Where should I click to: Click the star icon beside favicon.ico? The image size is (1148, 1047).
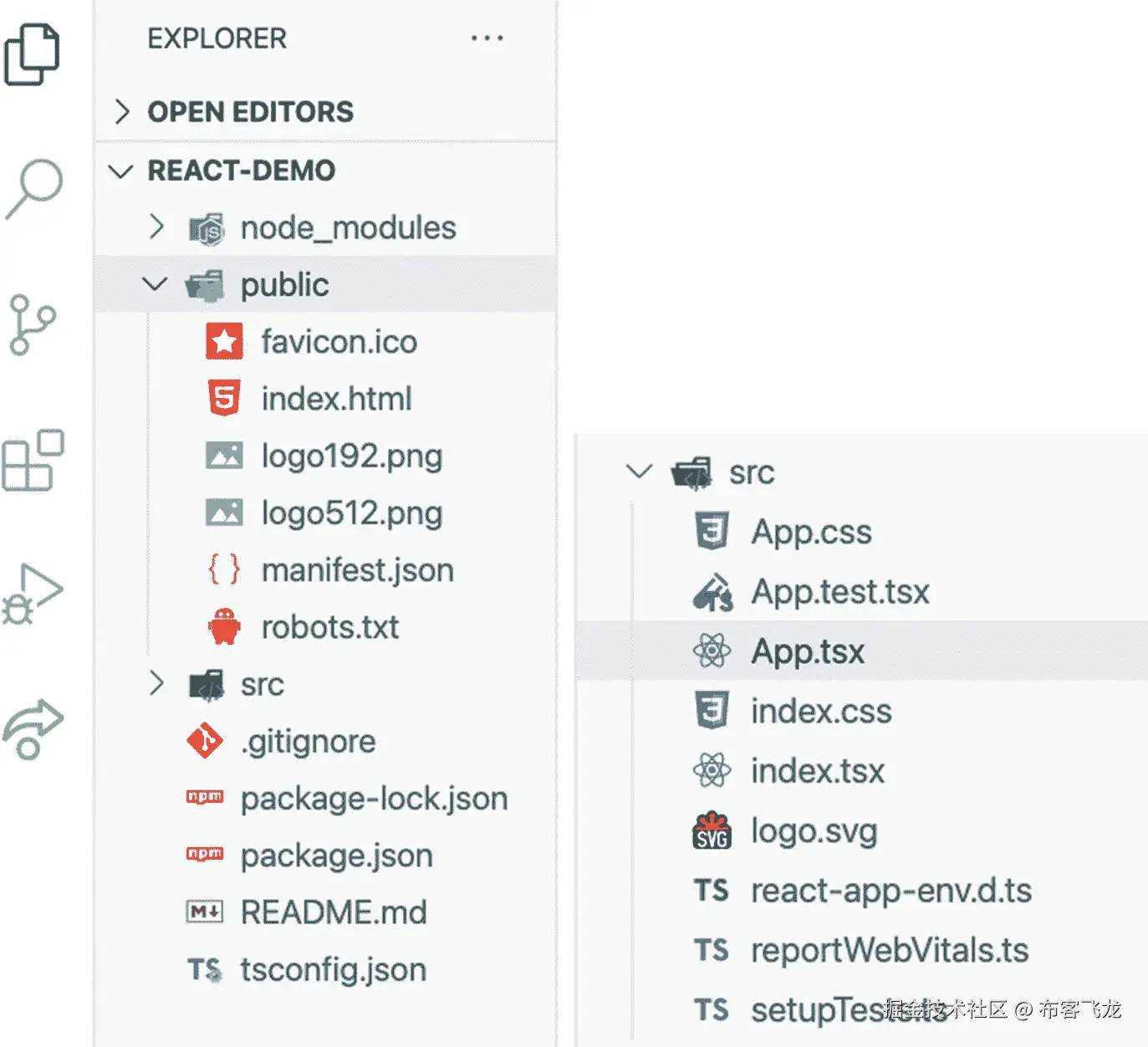[224, 341]
